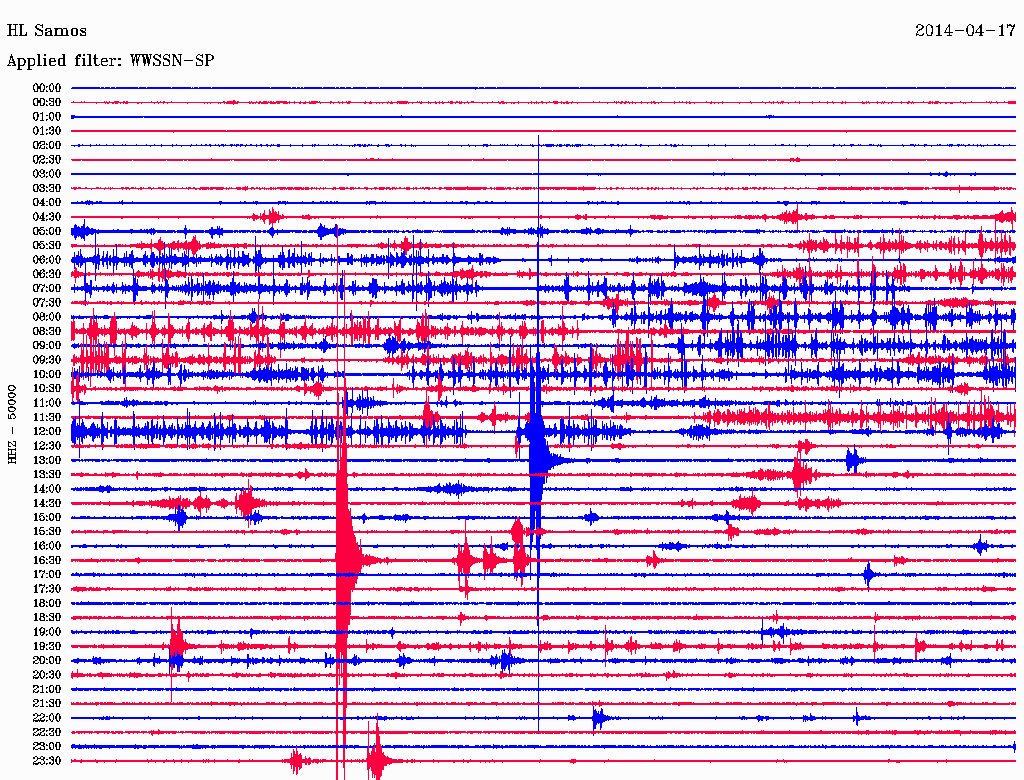The height and width of the screenshot is (780, 1024).
Task: Click the '14:30' time label
Action: (47, 503)
